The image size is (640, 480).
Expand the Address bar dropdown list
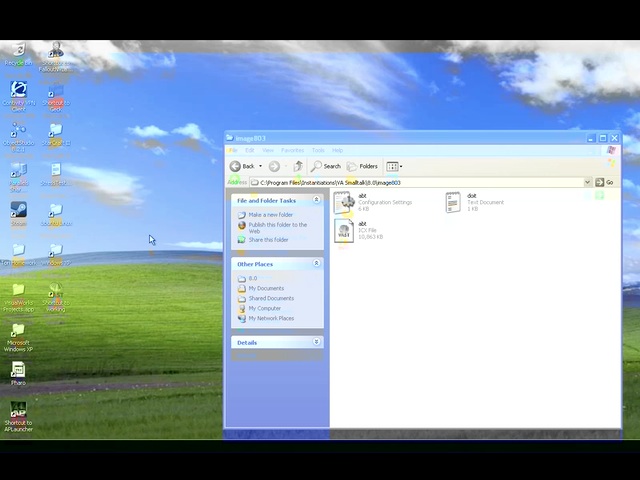(587, 182)
